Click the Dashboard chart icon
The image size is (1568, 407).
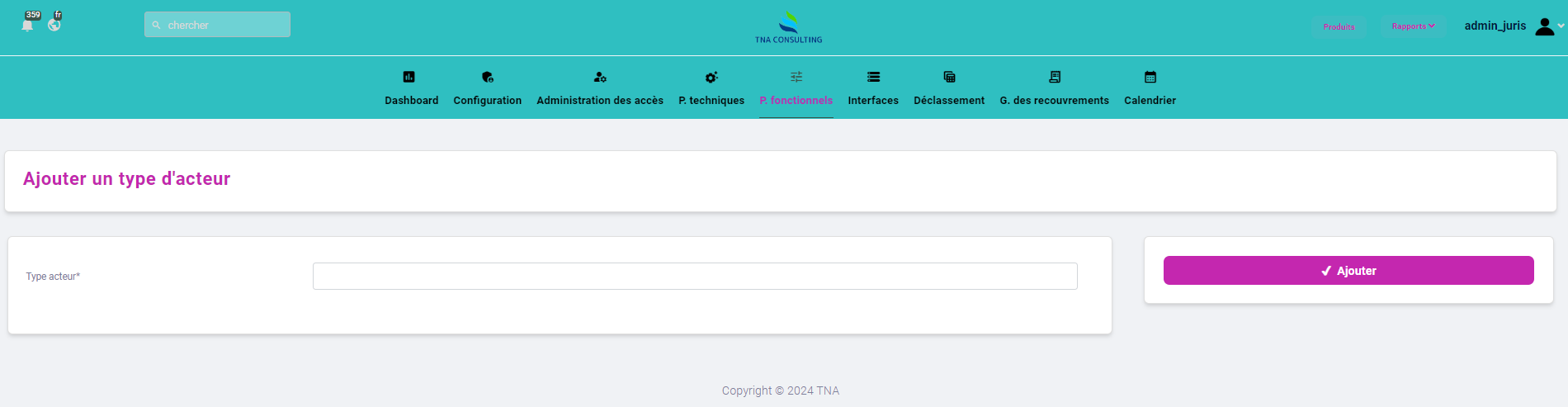(409, 77)
